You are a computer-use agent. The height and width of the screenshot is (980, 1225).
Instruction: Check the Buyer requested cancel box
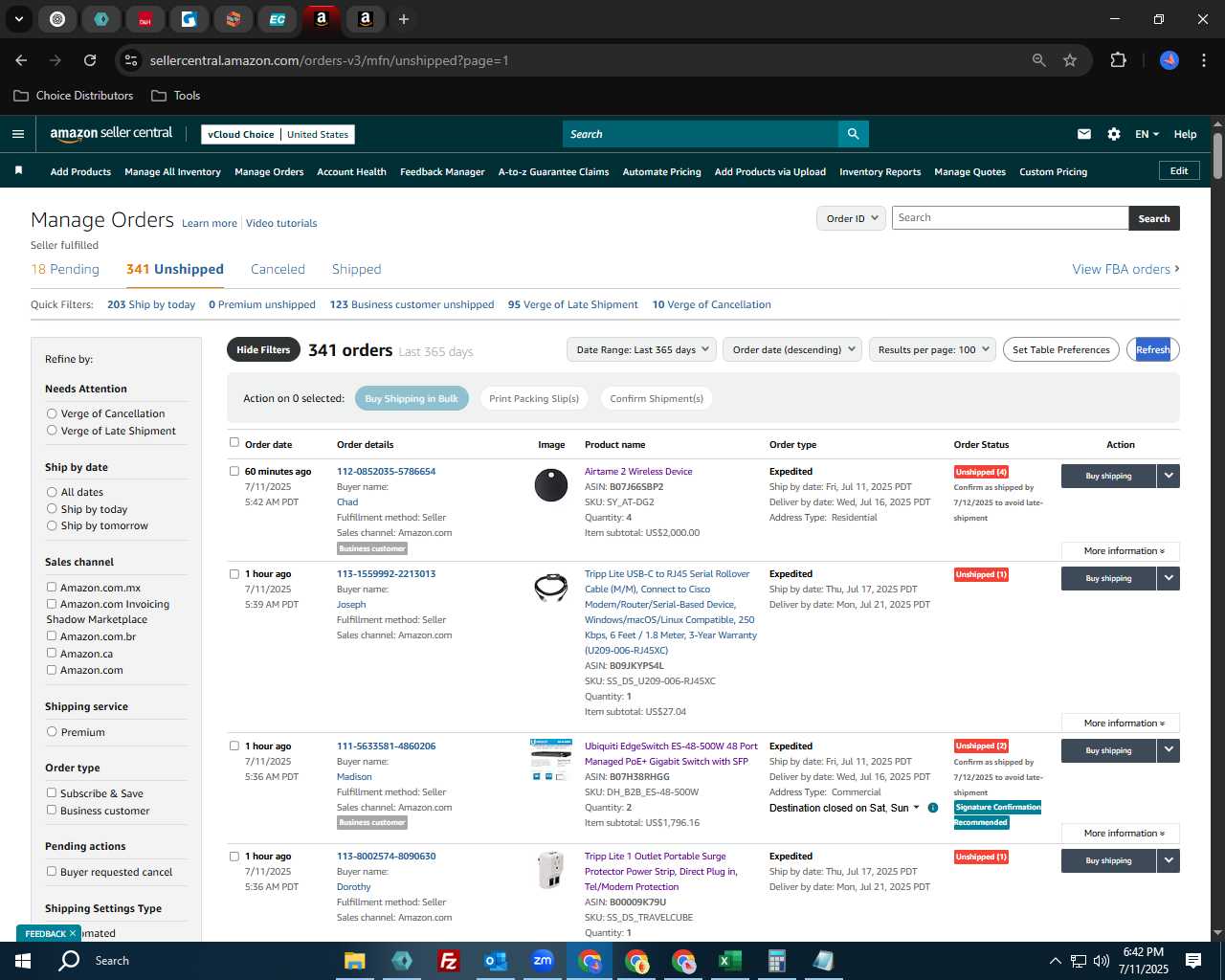click(x=52, y=871)
